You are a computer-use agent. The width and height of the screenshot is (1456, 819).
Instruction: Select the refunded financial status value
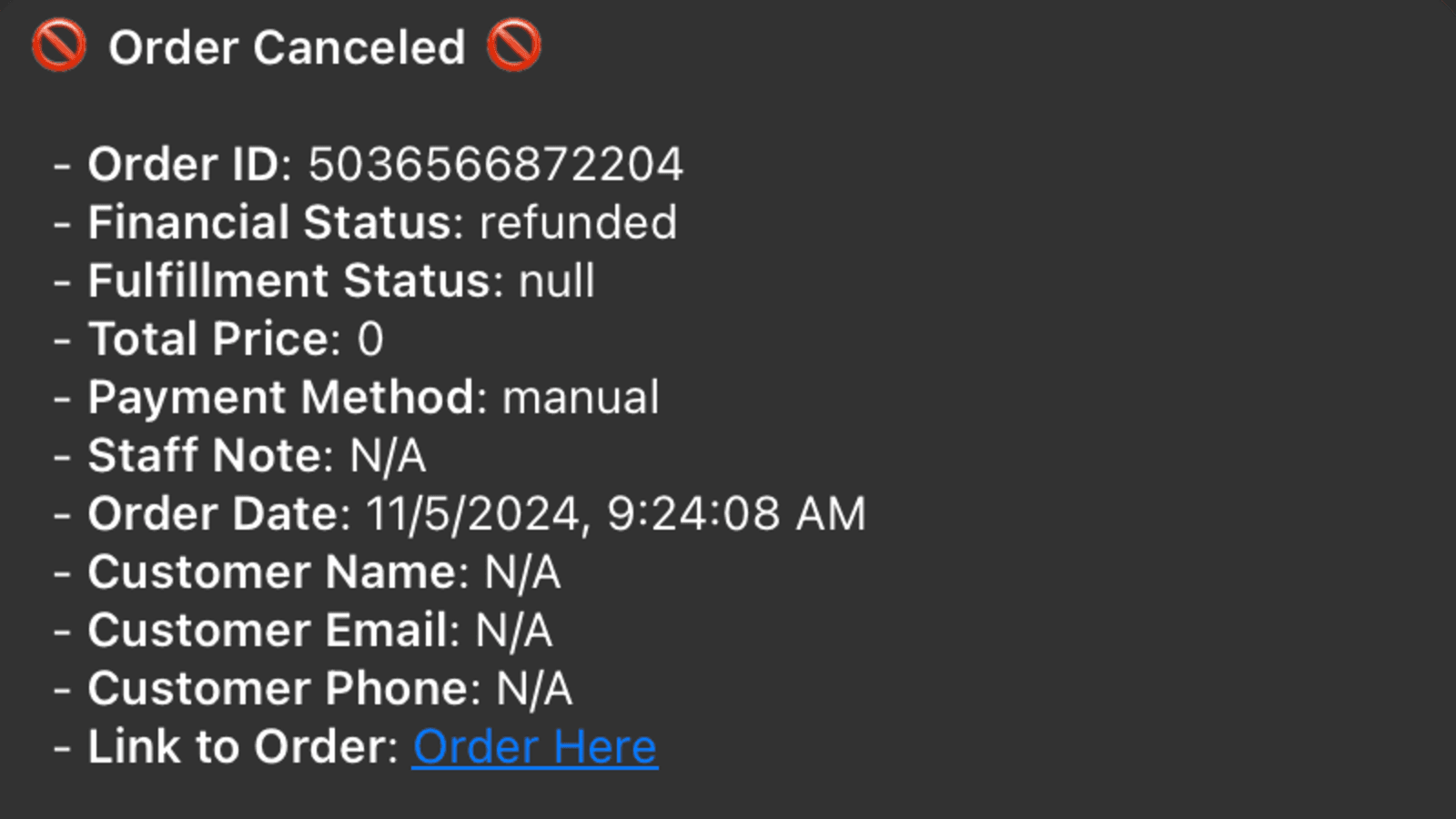[x=578, y=223]
